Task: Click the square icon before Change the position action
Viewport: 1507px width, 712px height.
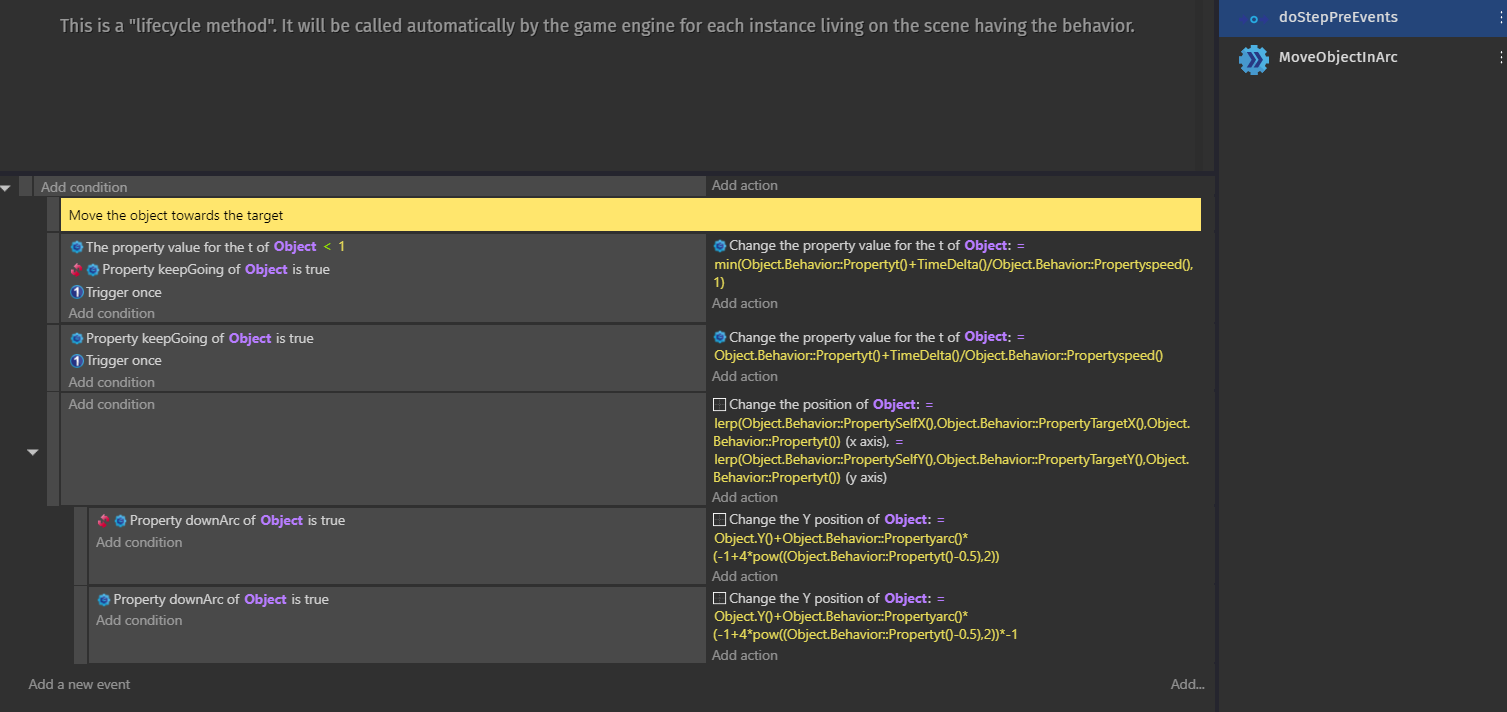Action: [x=719, y=403]
